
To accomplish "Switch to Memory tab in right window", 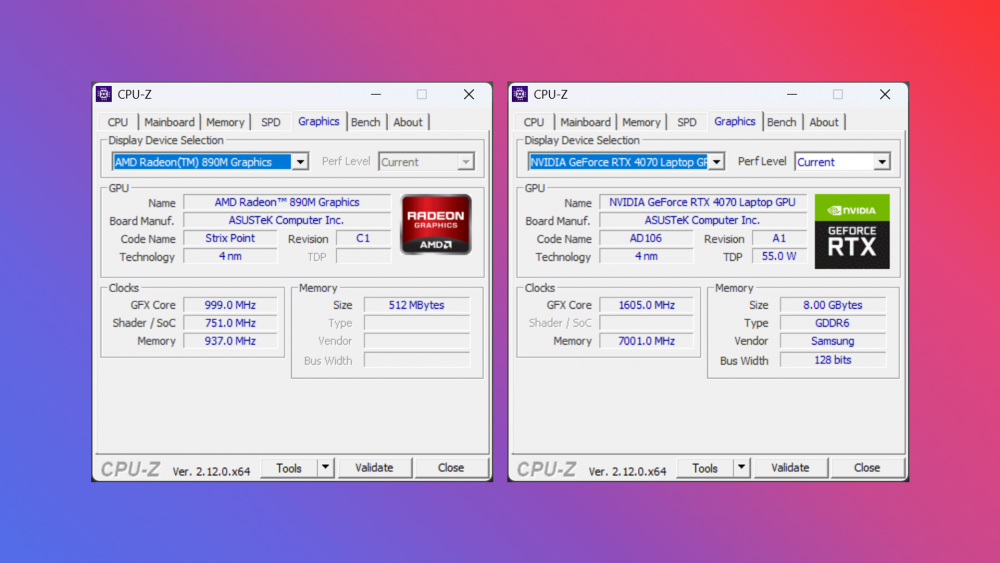I will click(641, 122).
